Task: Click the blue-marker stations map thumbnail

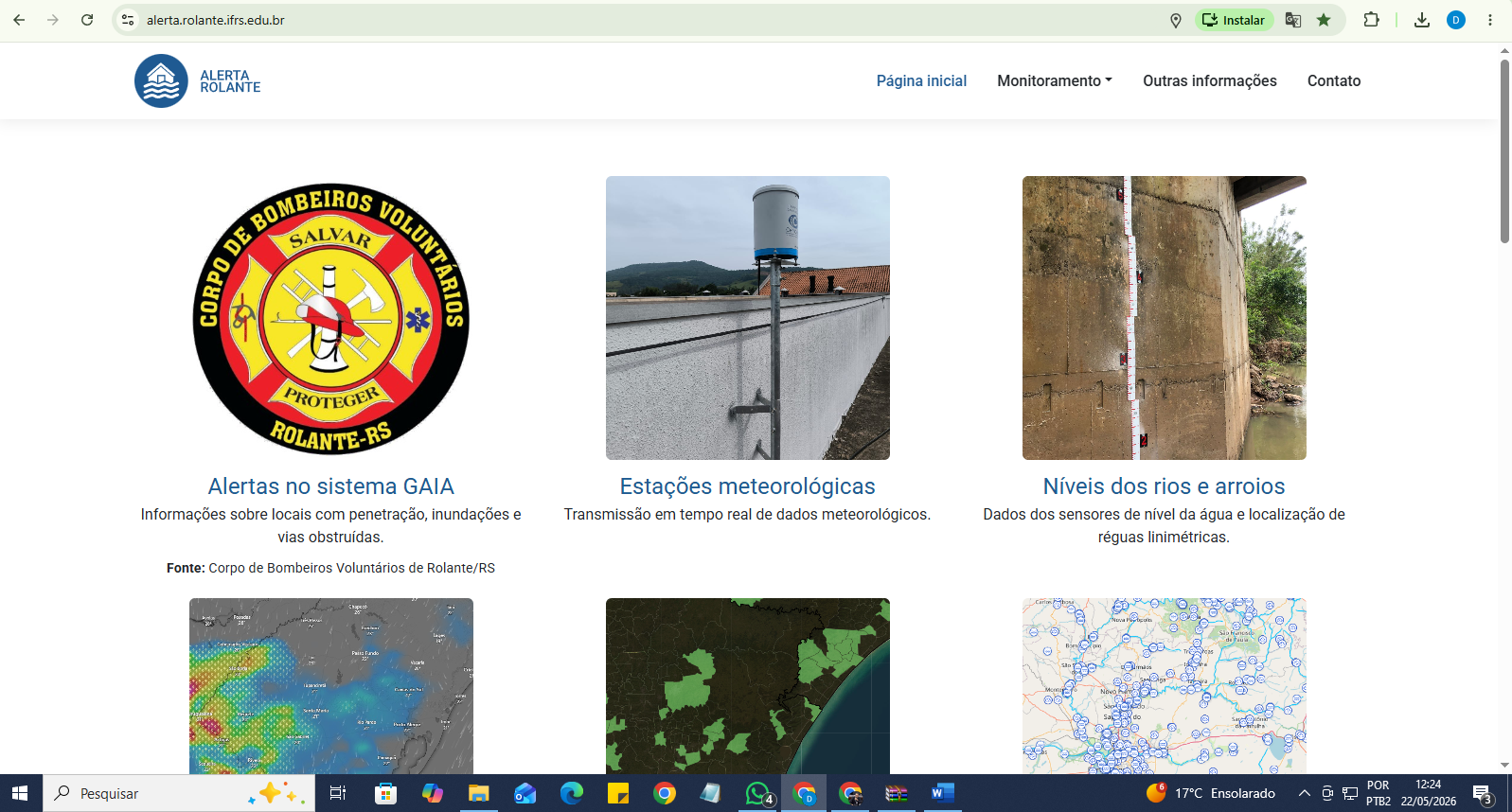Action: [x=1165, y=686]
